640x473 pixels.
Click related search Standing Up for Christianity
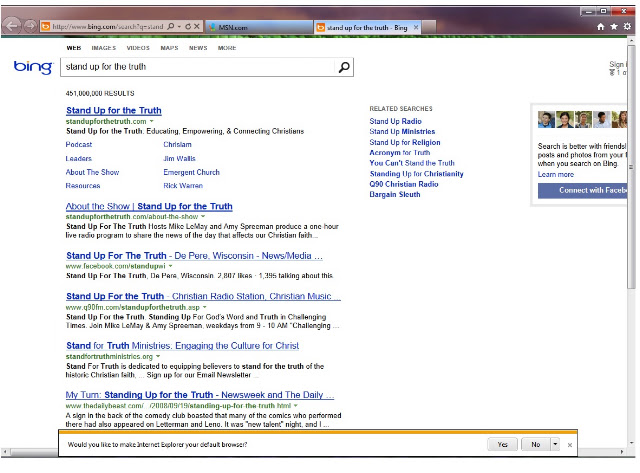point(417,174)
